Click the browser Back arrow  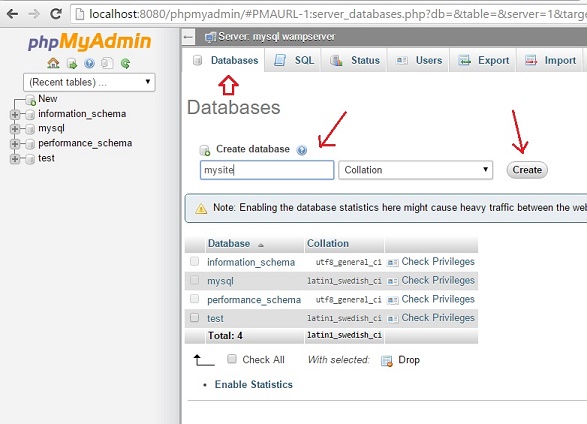(12, 14)
